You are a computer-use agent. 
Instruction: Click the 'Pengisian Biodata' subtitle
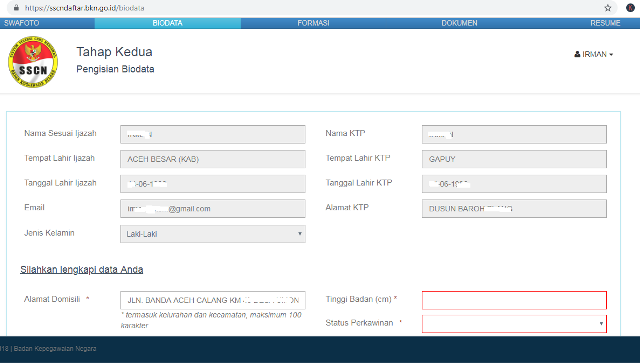pos(115,69)
